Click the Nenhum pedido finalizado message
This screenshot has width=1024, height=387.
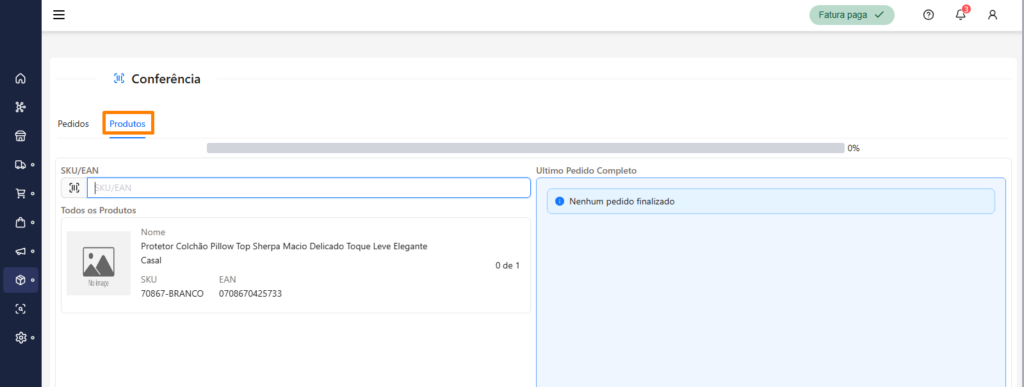point(622,202)
